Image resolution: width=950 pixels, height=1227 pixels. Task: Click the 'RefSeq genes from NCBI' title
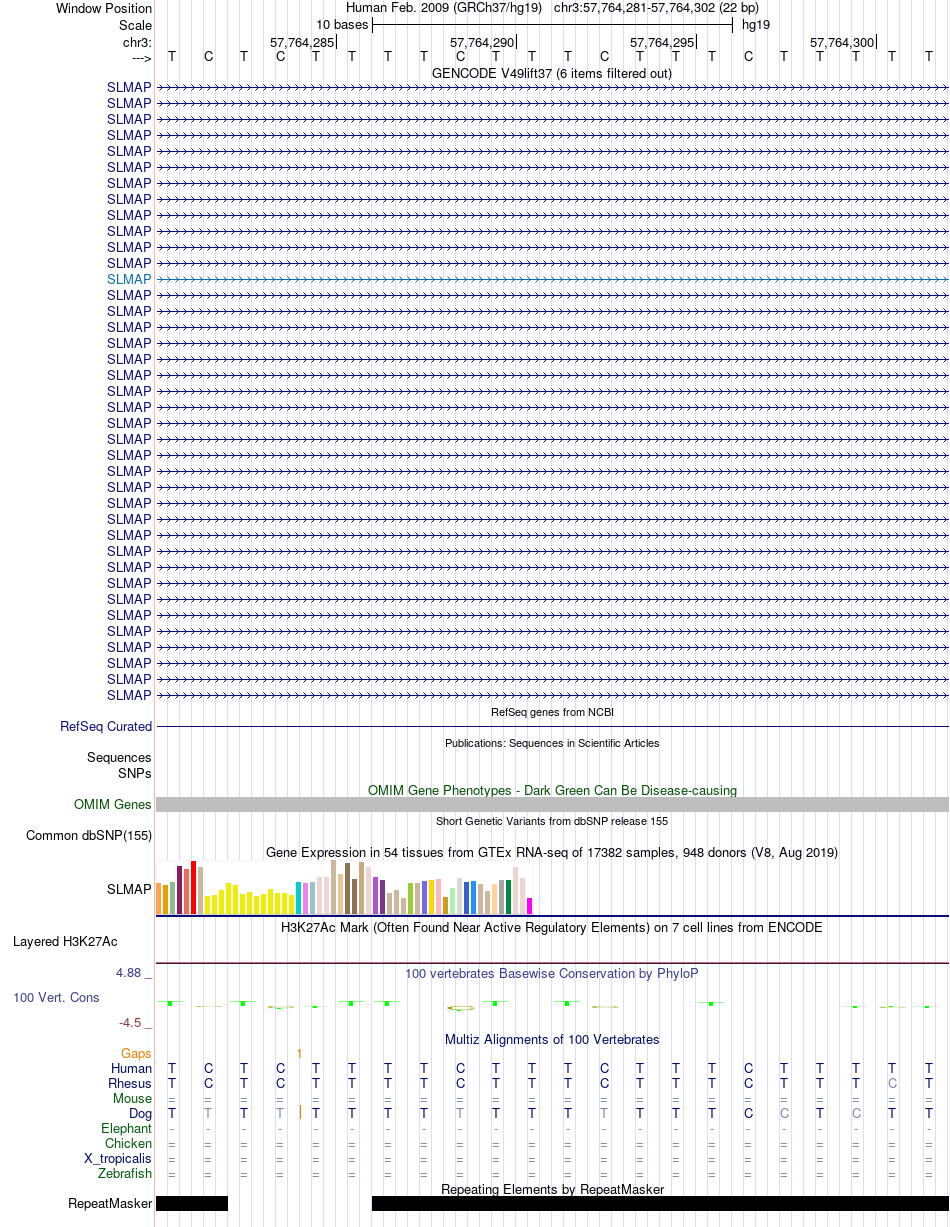[x=552, y=712]
